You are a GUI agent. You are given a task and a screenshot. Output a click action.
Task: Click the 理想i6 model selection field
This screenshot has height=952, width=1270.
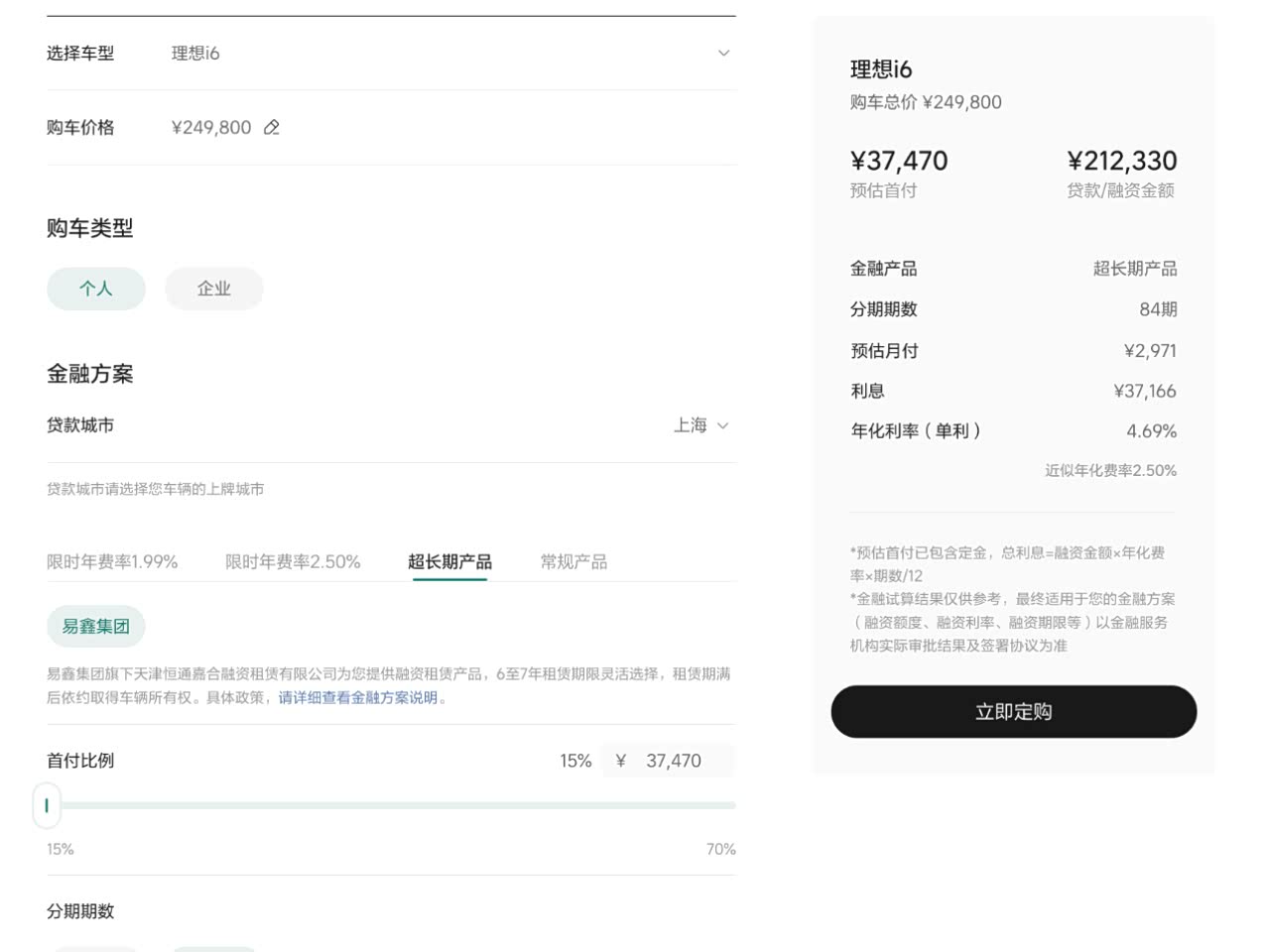coord(195,54)
